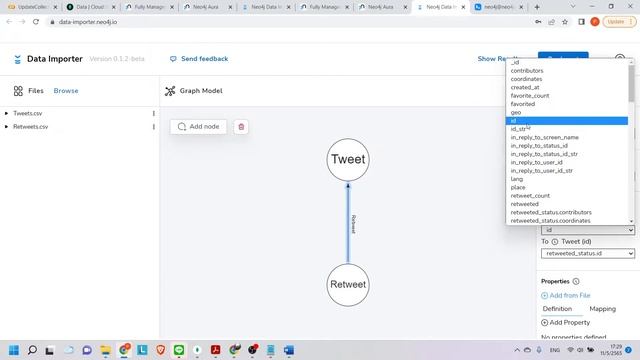Open the browser side panel icon
Screen dimensions: 640x360
[x=581, y=22]
